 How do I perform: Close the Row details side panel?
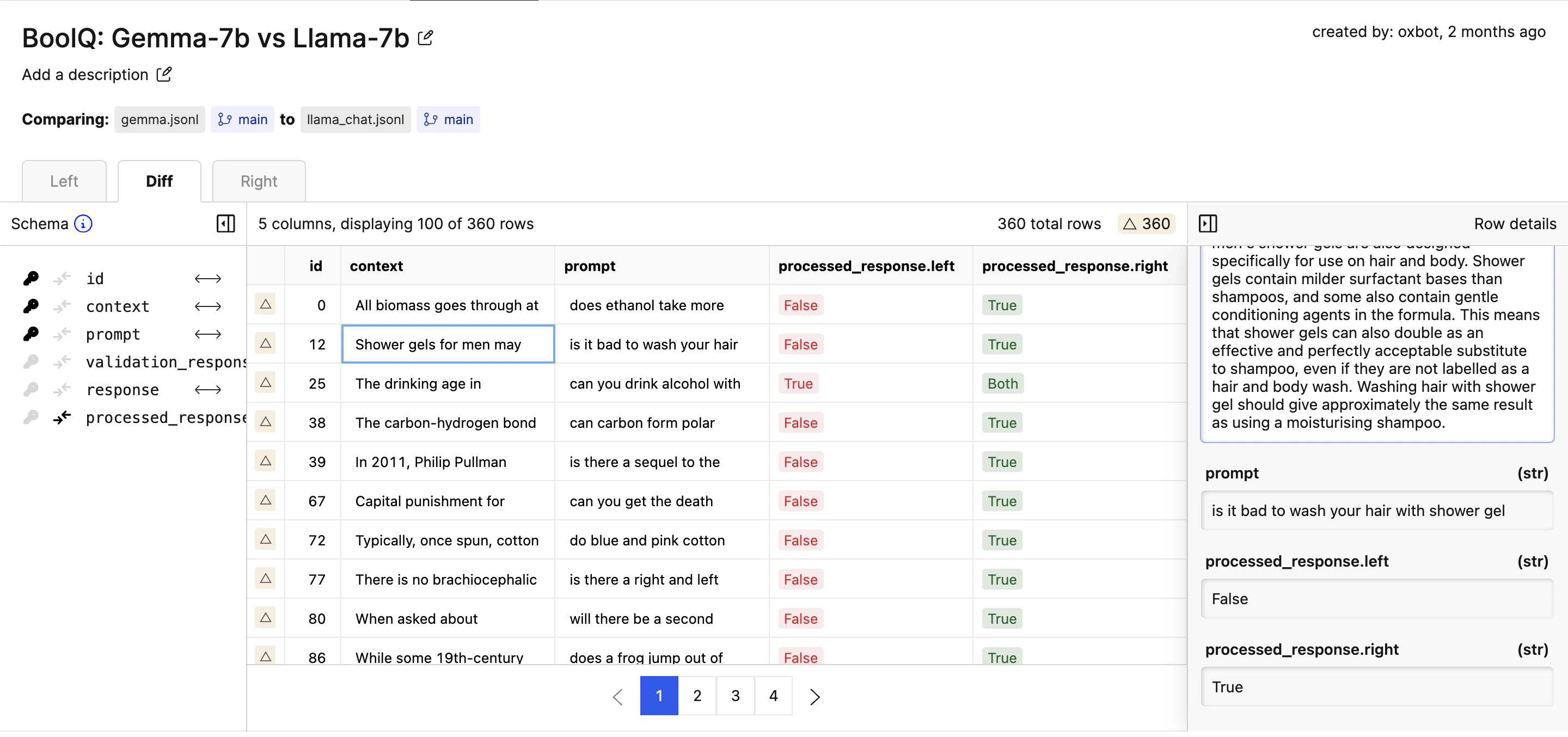coord(1208,223)
